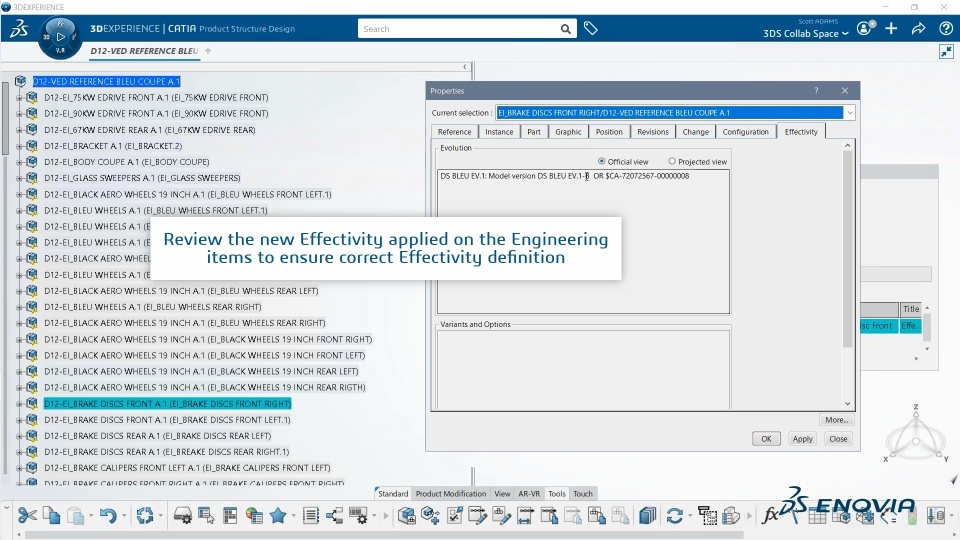Click the tag icon beside search box
The image size is (960, 540).
[590, 28]
